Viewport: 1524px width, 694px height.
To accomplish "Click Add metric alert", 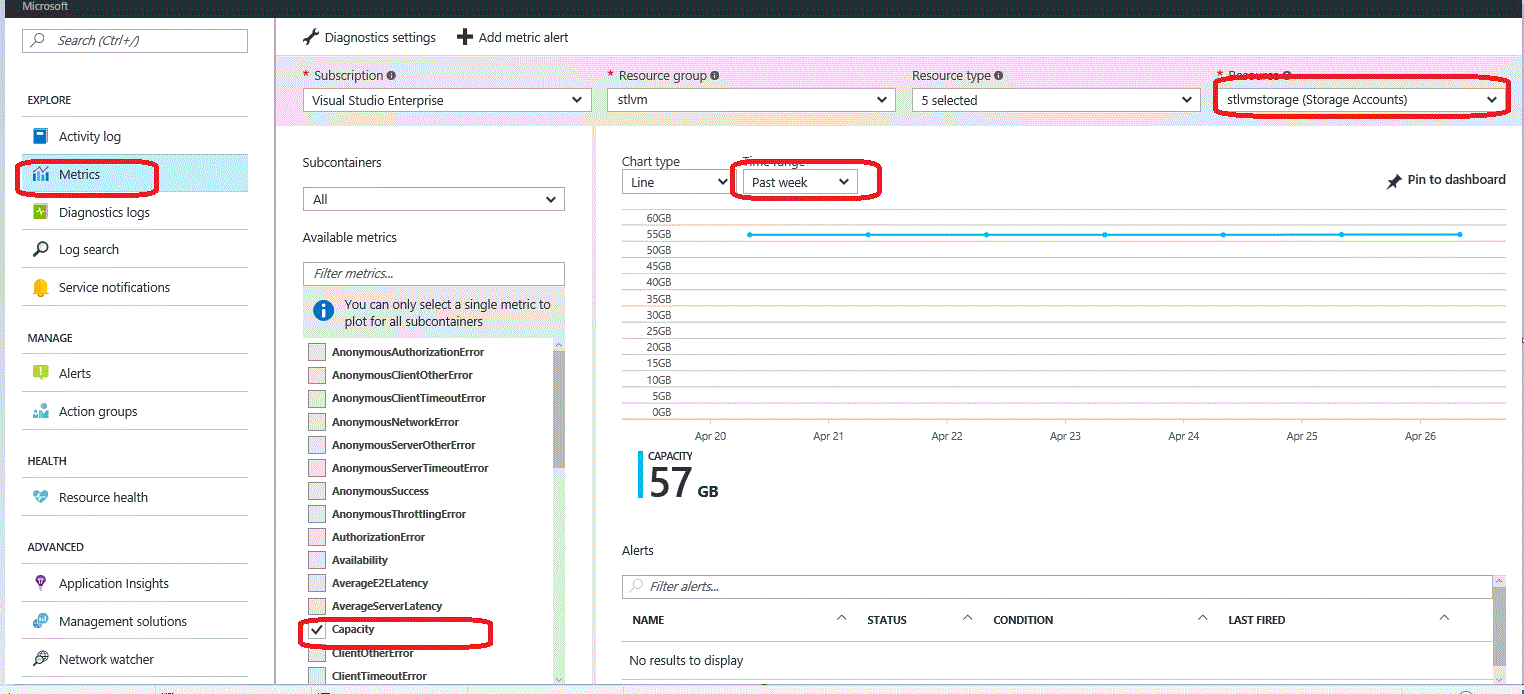I will pyautogui.click(x=512, y=37).
